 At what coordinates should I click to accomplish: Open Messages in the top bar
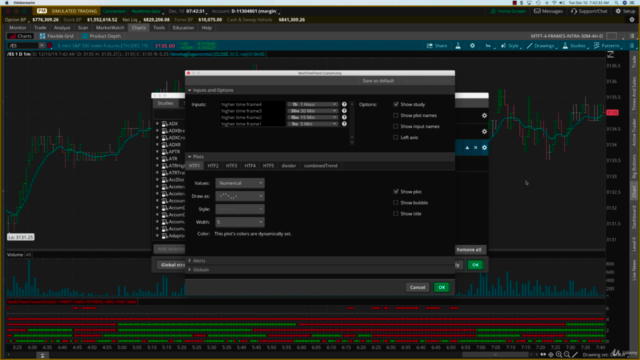[x=550, y=11]
